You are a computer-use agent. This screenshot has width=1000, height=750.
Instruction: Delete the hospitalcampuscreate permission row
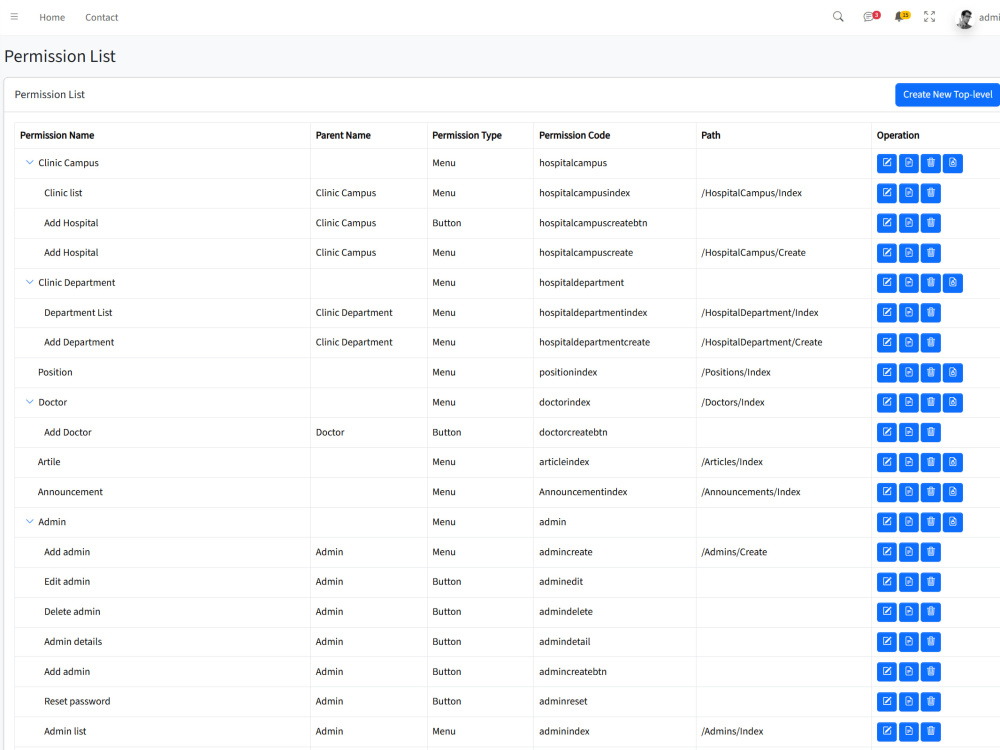coord(930,253)
